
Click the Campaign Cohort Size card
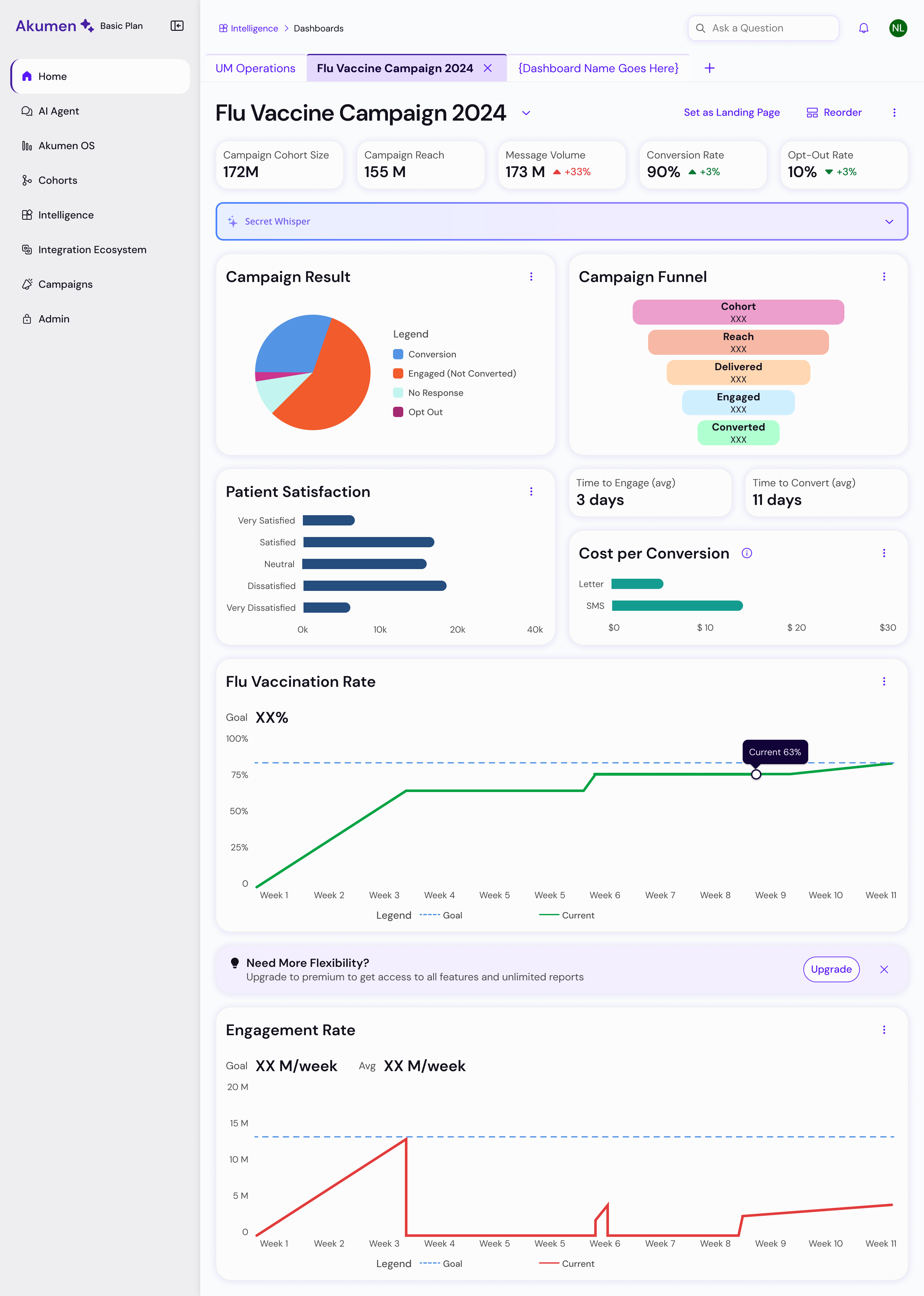point(279,165)
